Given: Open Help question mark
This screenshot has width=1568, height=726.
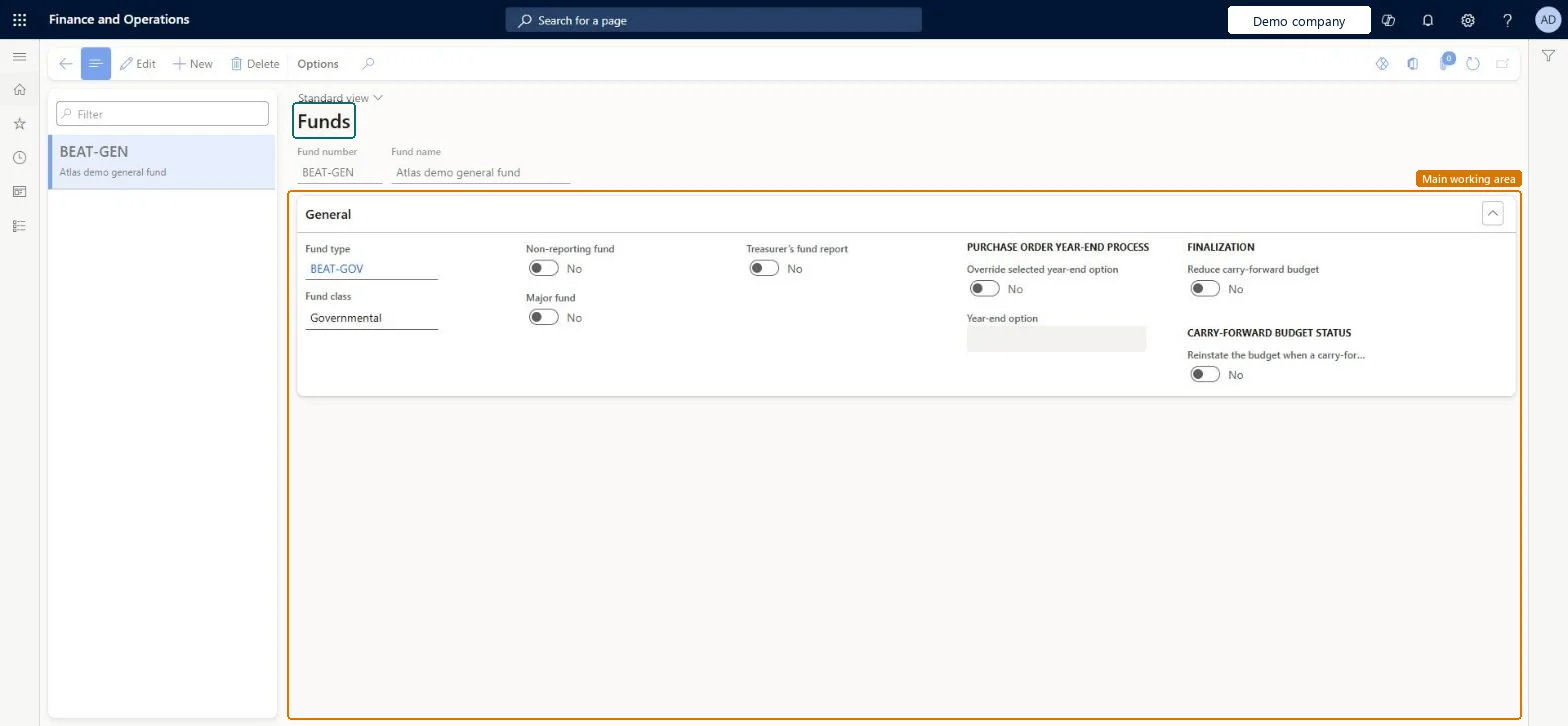Looking at the screenshot, I should pos(1508,20).
